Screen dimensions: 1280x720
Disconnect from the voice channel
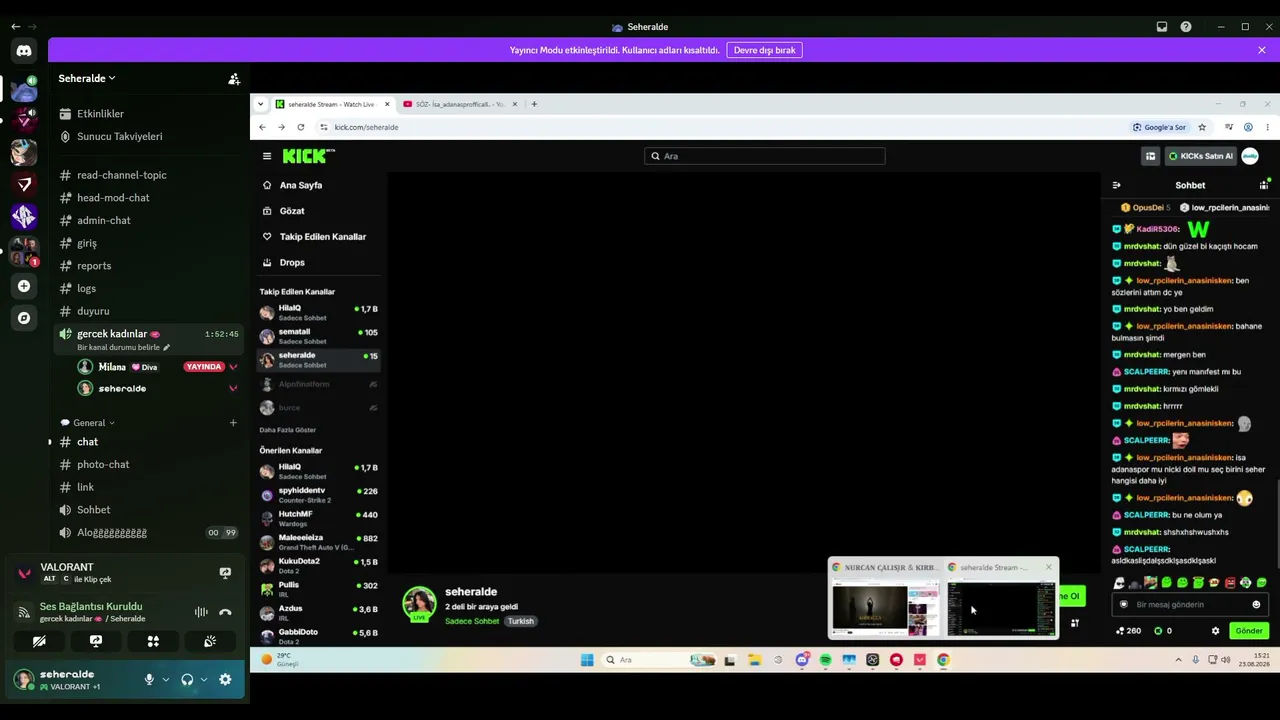[225, 613]
